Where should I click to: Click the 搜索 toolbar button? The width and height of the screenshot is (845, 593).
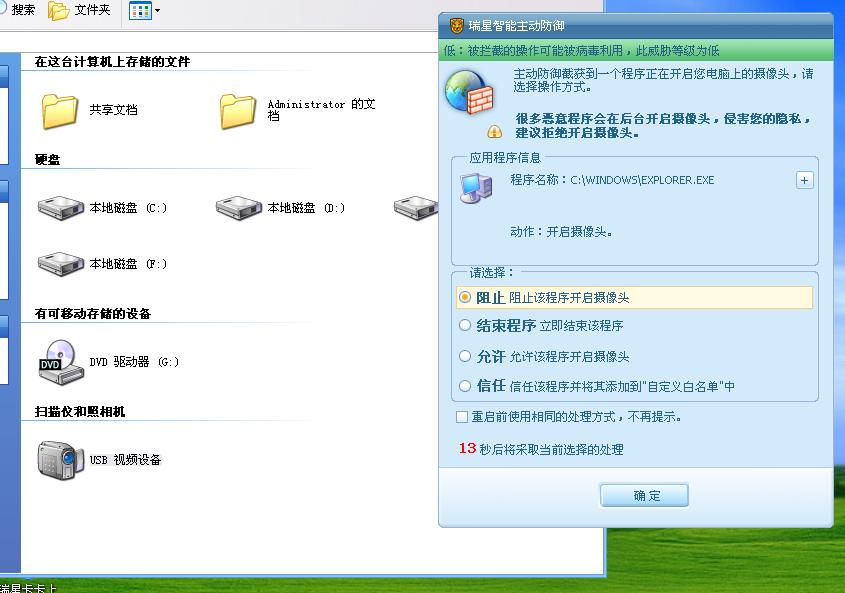17,10
